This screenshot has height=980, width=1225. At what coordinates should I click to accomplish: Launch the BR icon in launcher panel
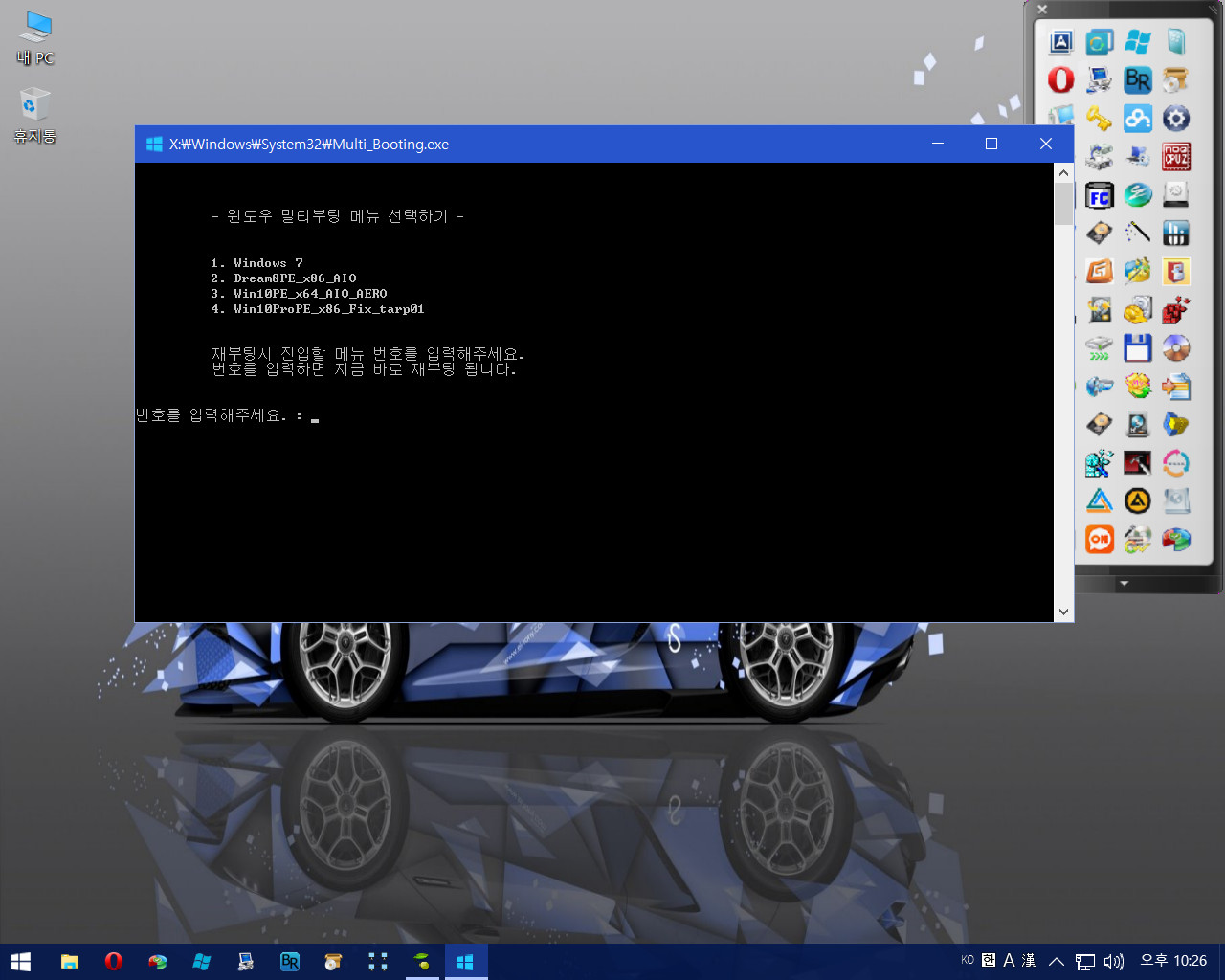pos(1138,79)
